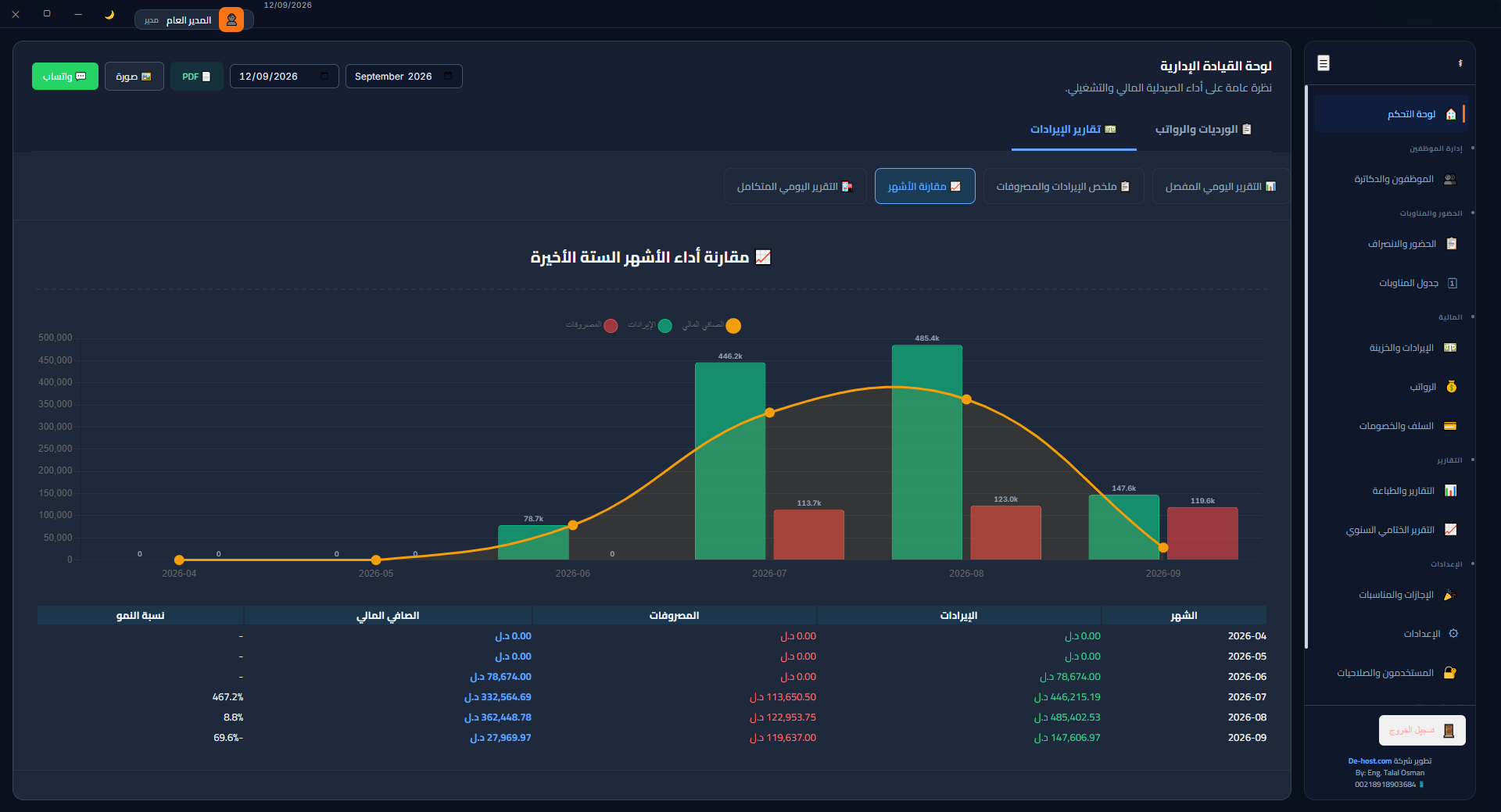Switch to الورديات والرواتب tab

click(x=1203, y=129)
